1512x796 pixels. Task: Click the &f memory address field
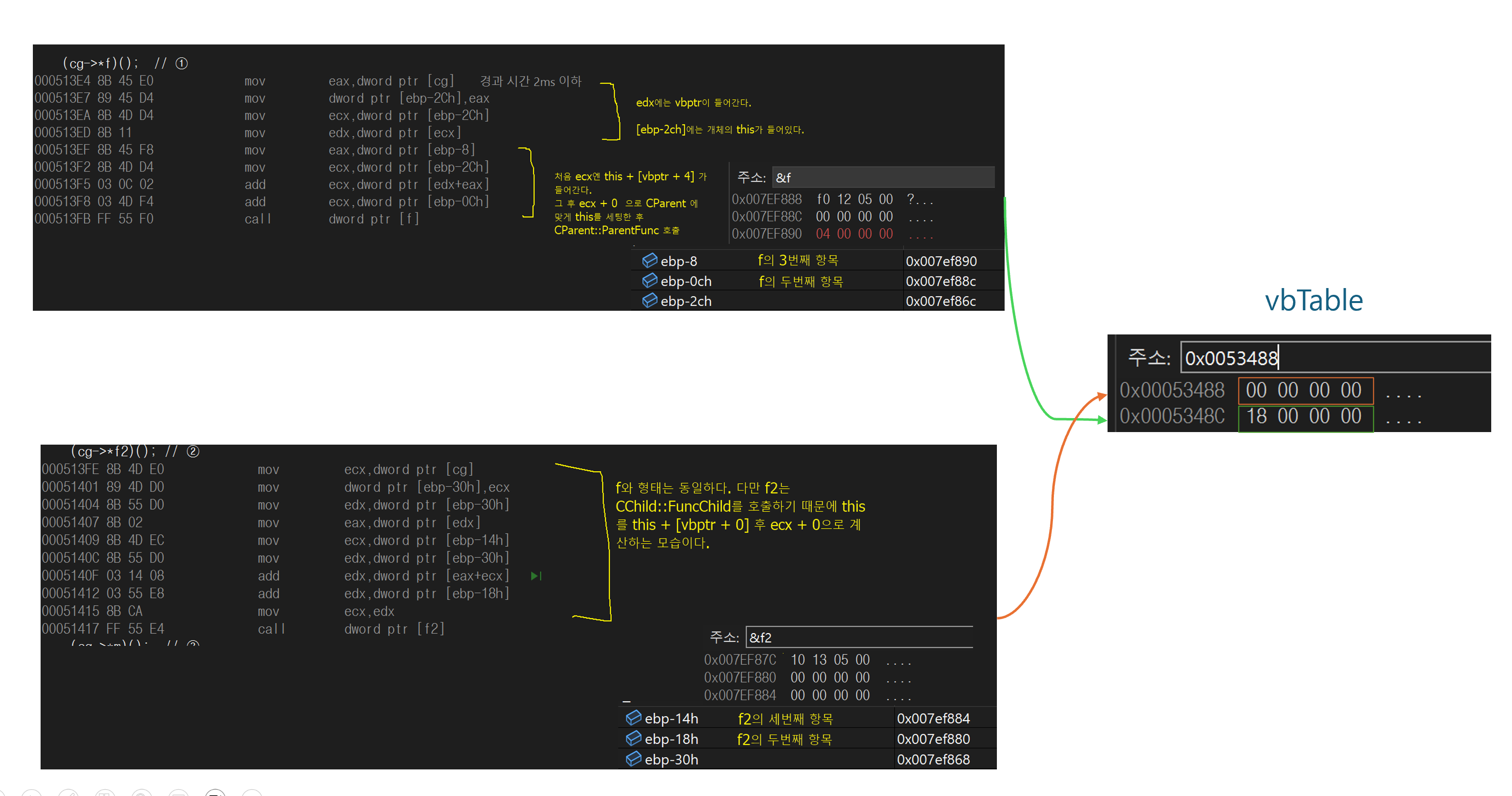tap(882, 177)
